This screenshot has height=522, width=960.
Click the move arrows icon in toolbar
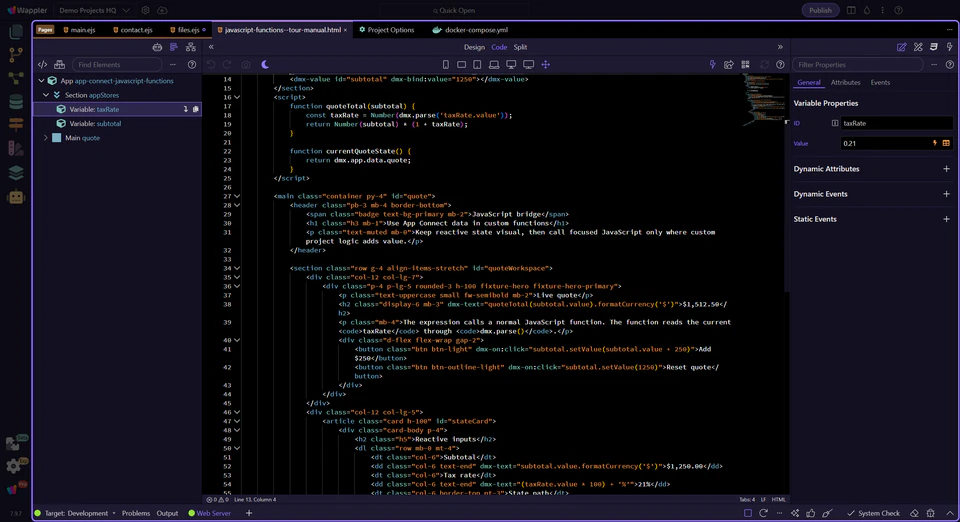pyautogui.click(x=546, y=64)
